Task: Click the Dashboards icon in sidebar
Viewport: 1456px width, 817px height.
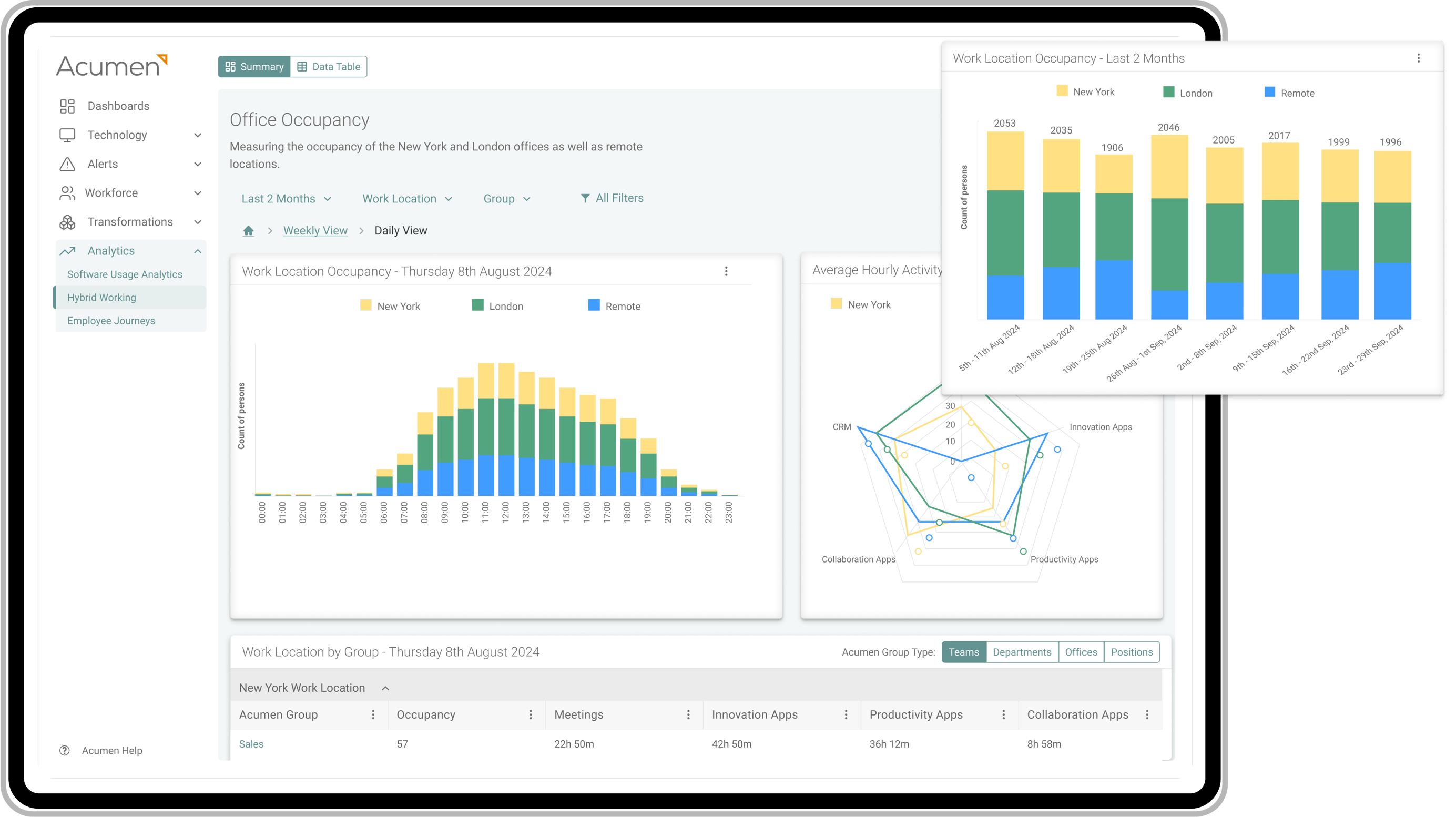Action: click(x=67, y=105)
